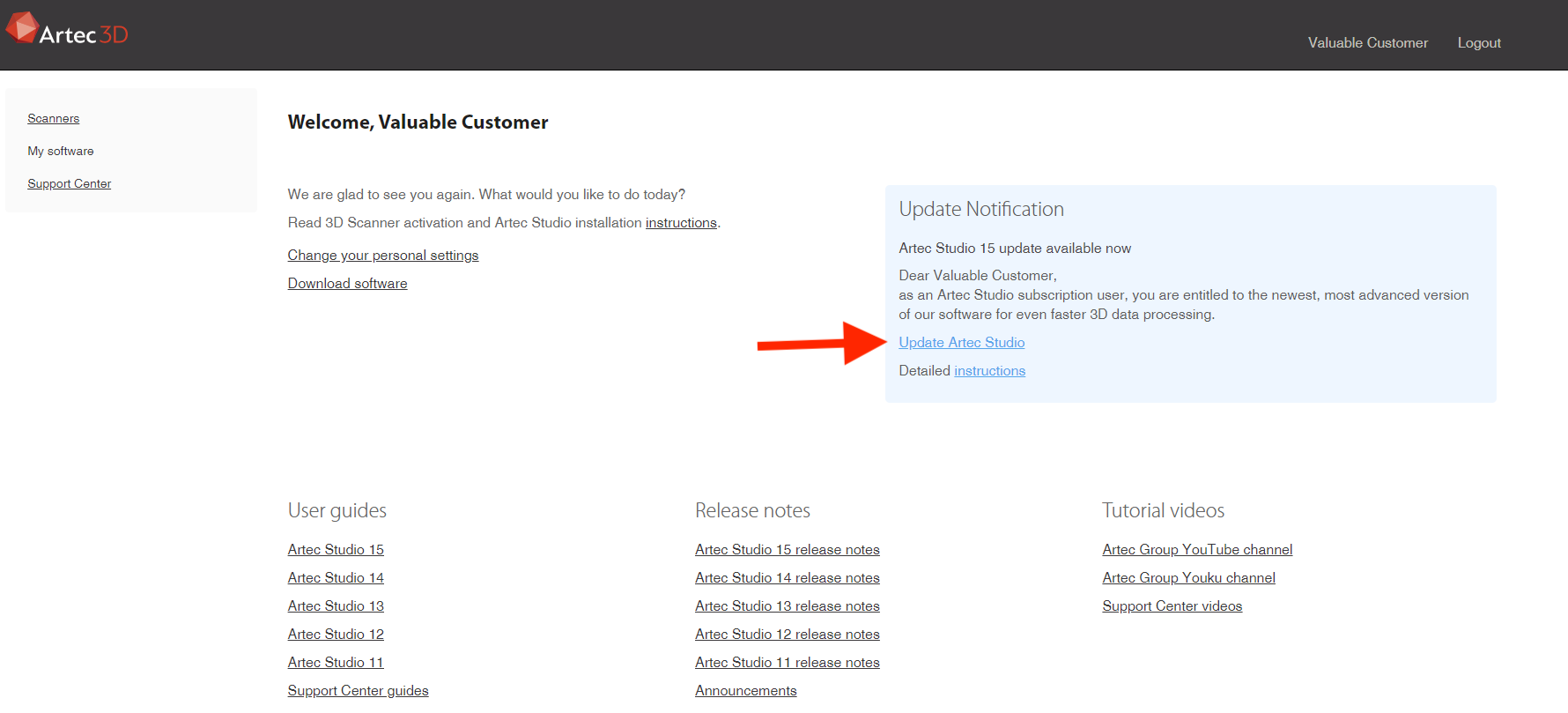Click the 'Update Notification' heading
Viewport: 1568px width, 713px height.
[x=981, y=210]
